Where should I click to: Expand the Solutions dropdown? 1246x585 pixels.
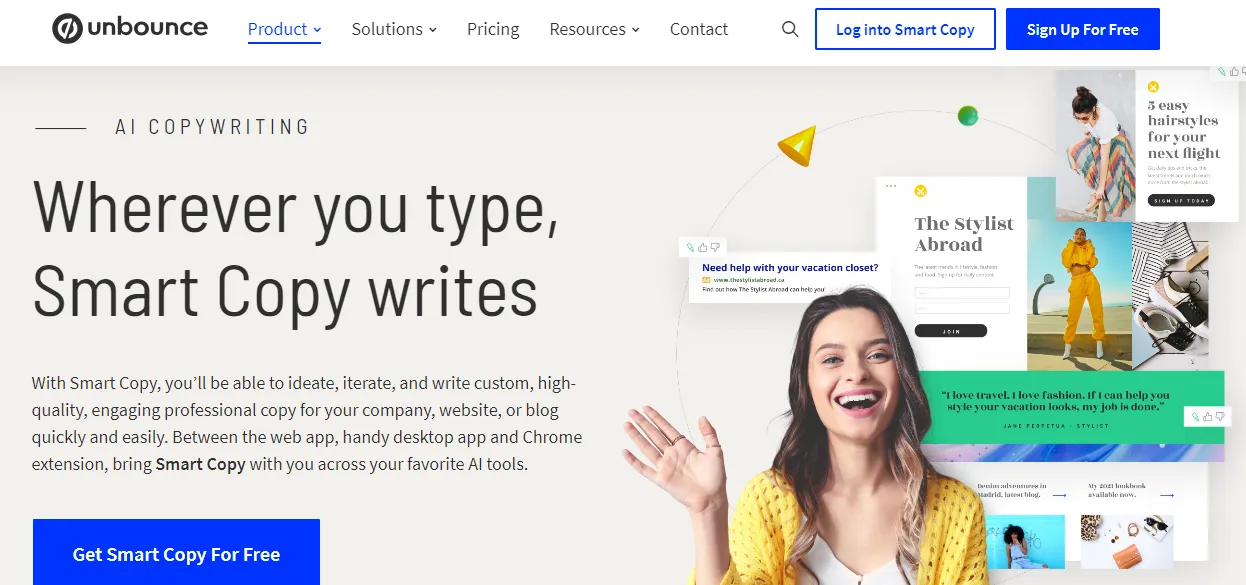[x=394, y=29]
